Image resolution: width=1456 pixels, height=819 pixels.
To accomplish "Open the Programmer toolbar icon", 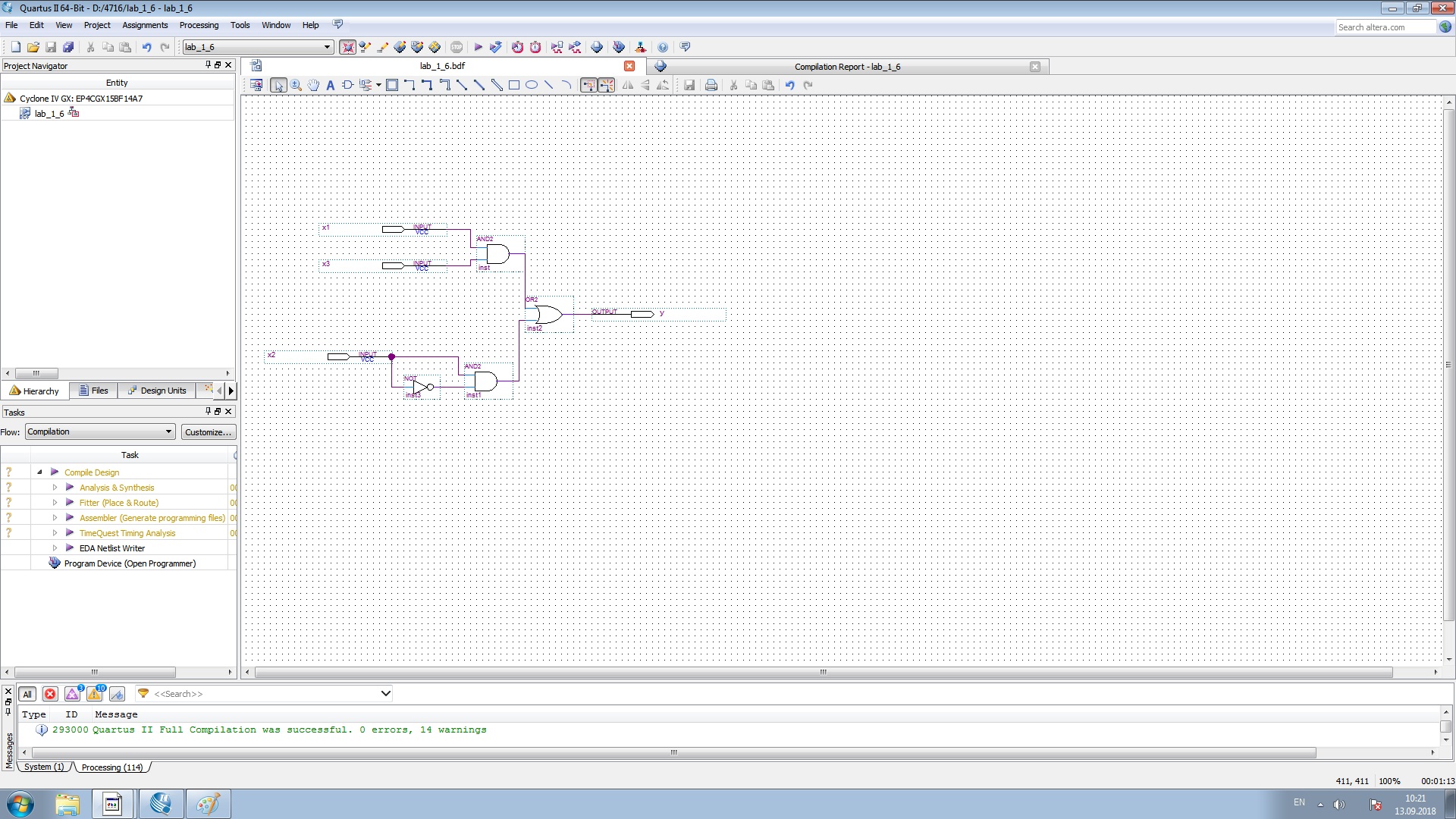I will [619, 47].
